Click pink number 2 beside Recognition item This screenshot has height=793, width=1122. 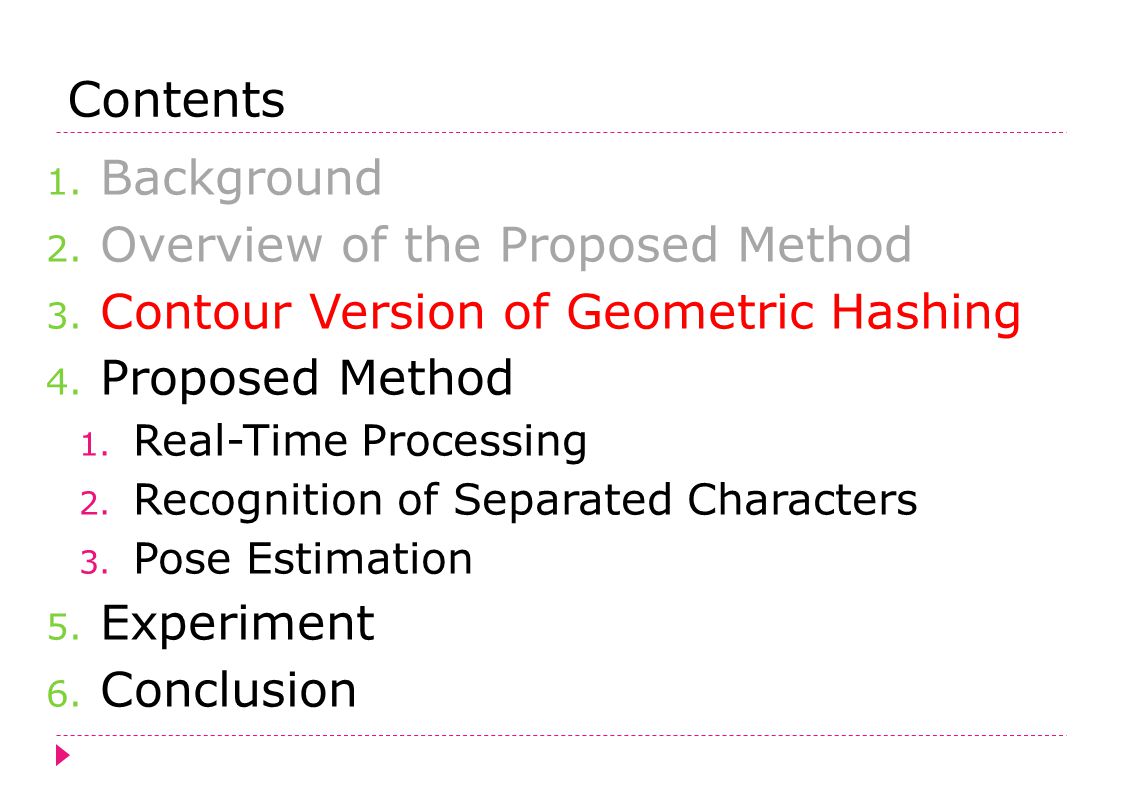pyautogui.click(x=94, y=504)
